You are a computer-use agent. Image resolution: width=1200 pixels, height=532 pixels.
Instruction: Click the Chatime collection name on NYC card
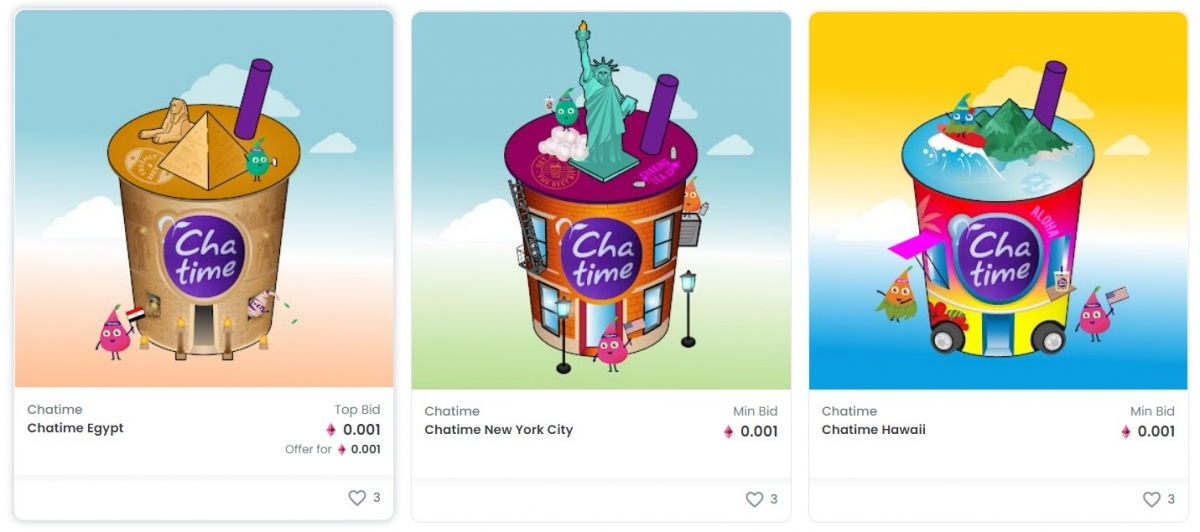tap(452, 411)
